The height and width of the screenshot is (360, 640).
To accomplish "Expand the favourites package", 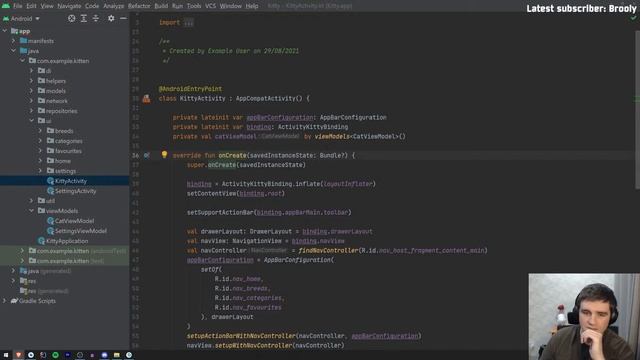I will [x=40, y=151].
